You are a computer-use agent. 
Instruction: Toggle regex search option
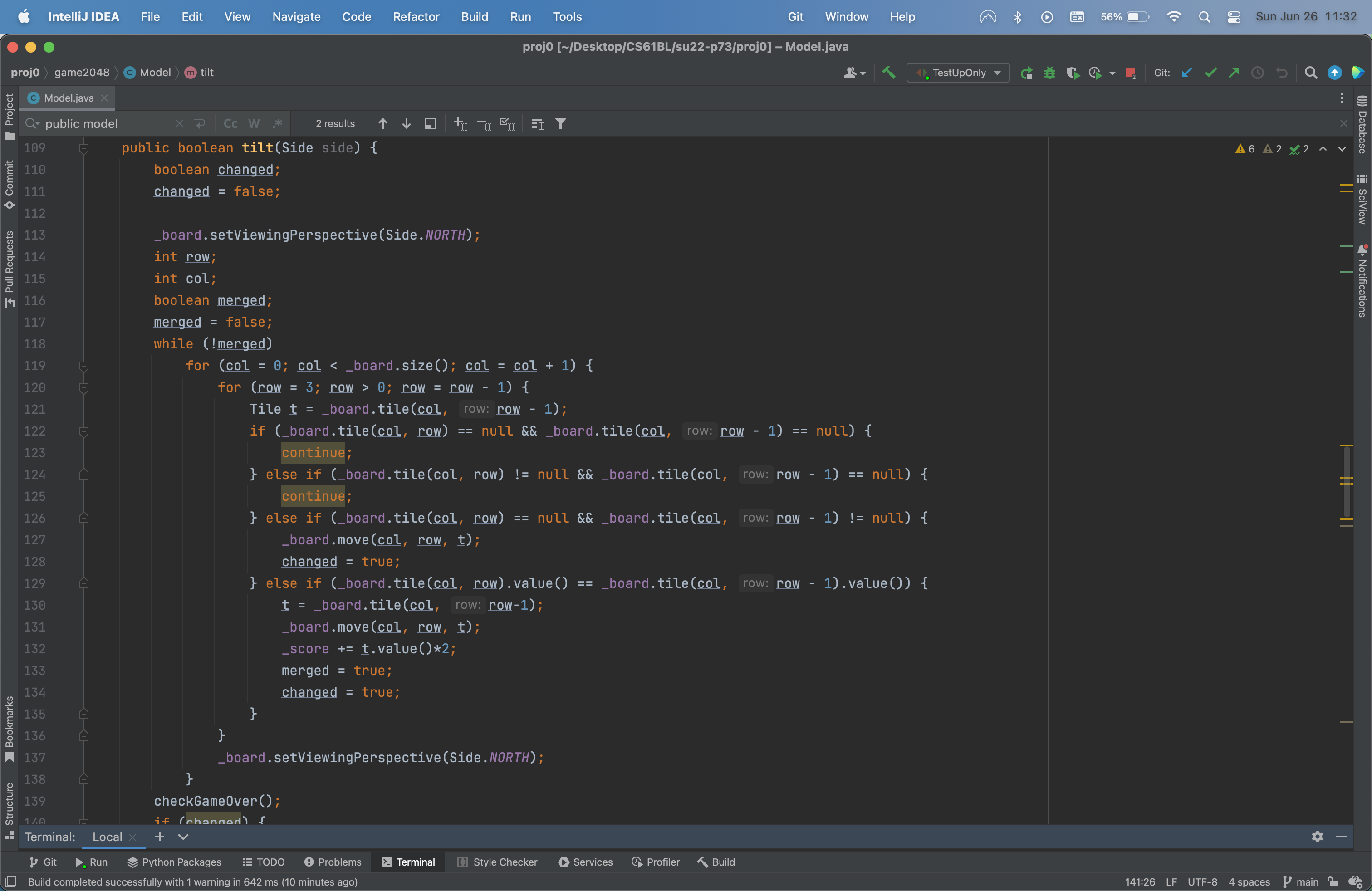pyautogui.click(x=278, y=123)
